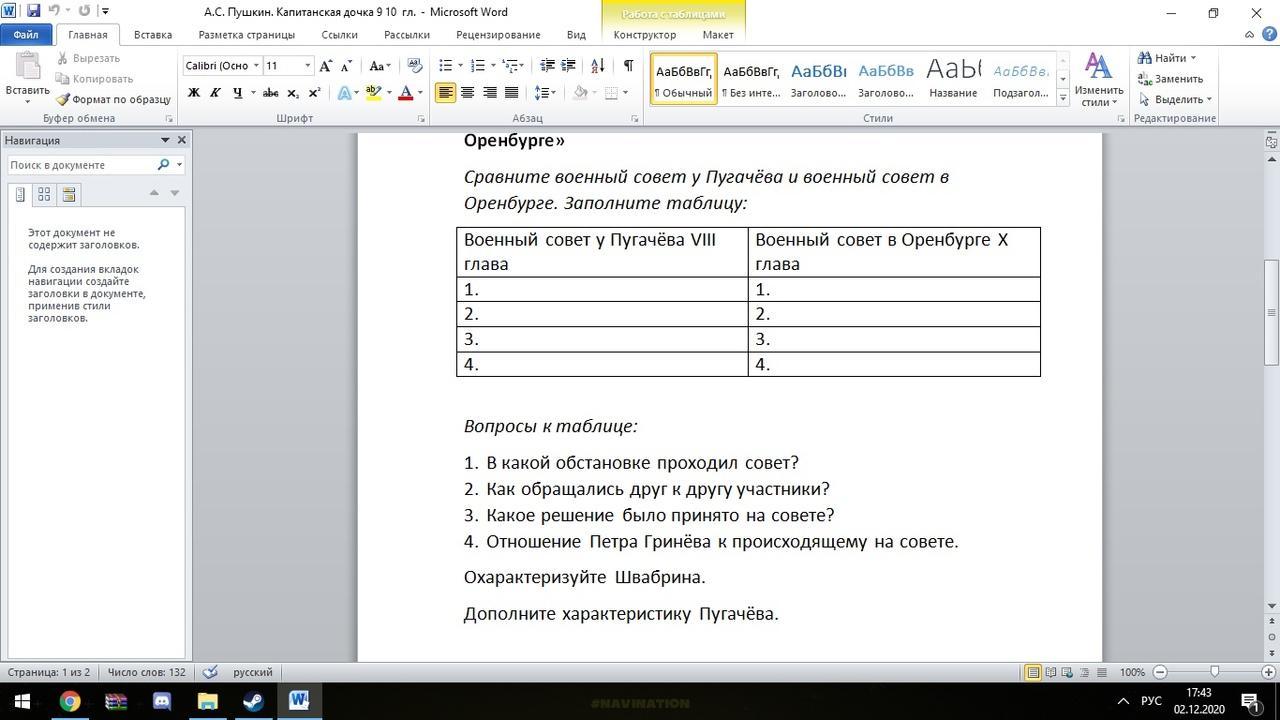
Task: Click the Заменить button
Action: [1171, 79]
